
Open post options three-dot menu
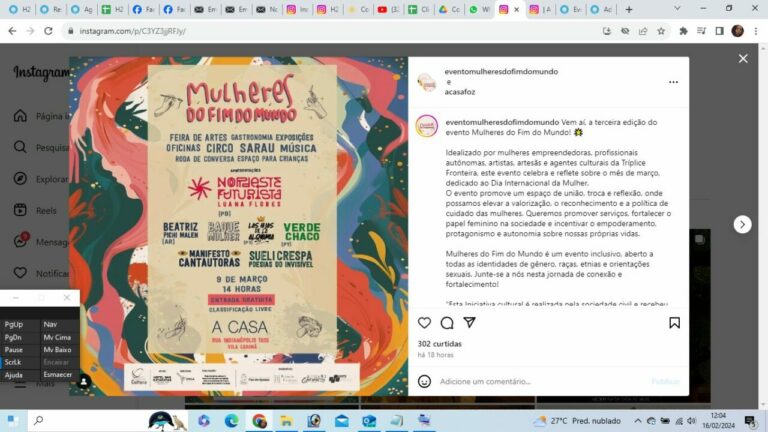(x=673, y=82)
